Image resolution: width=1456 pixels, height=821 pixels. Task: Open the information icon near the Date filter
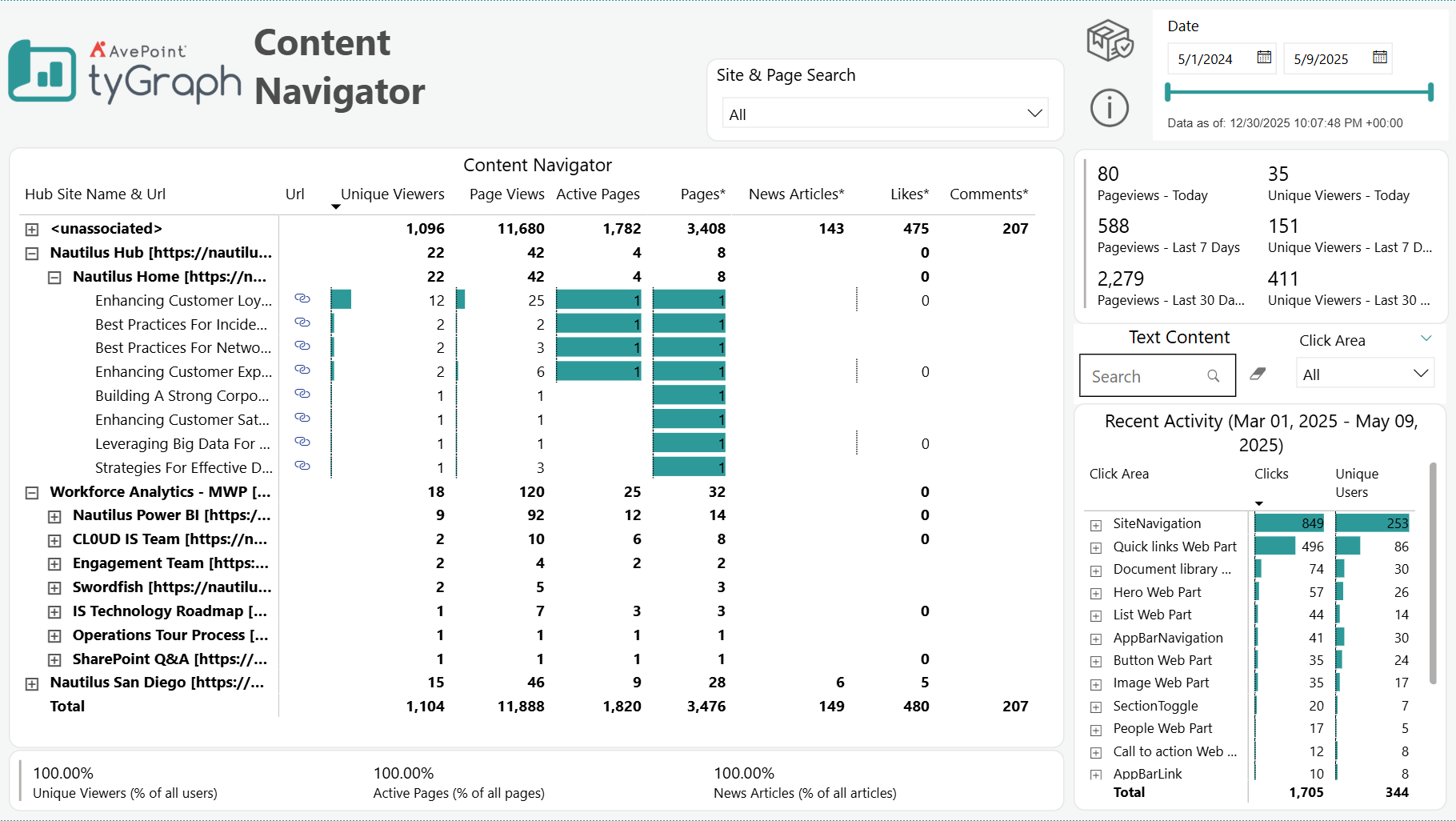click(1109, 108)
